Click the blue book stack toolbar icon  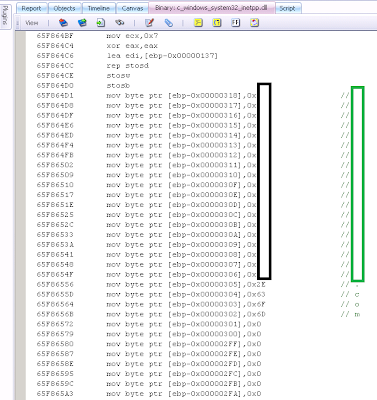point(63,23)
